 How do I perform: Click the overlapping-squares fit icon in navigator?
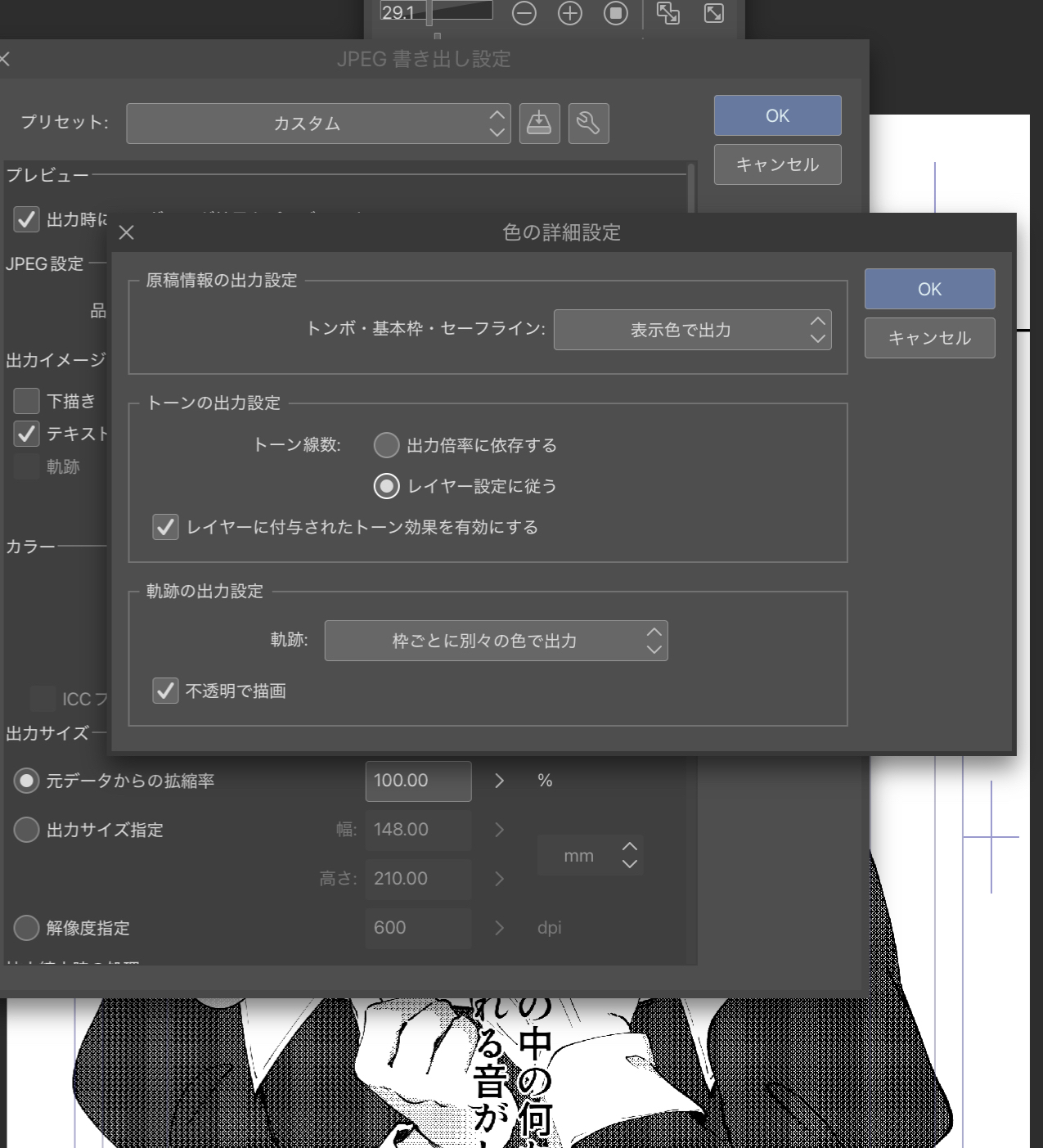tap(668, 13)
